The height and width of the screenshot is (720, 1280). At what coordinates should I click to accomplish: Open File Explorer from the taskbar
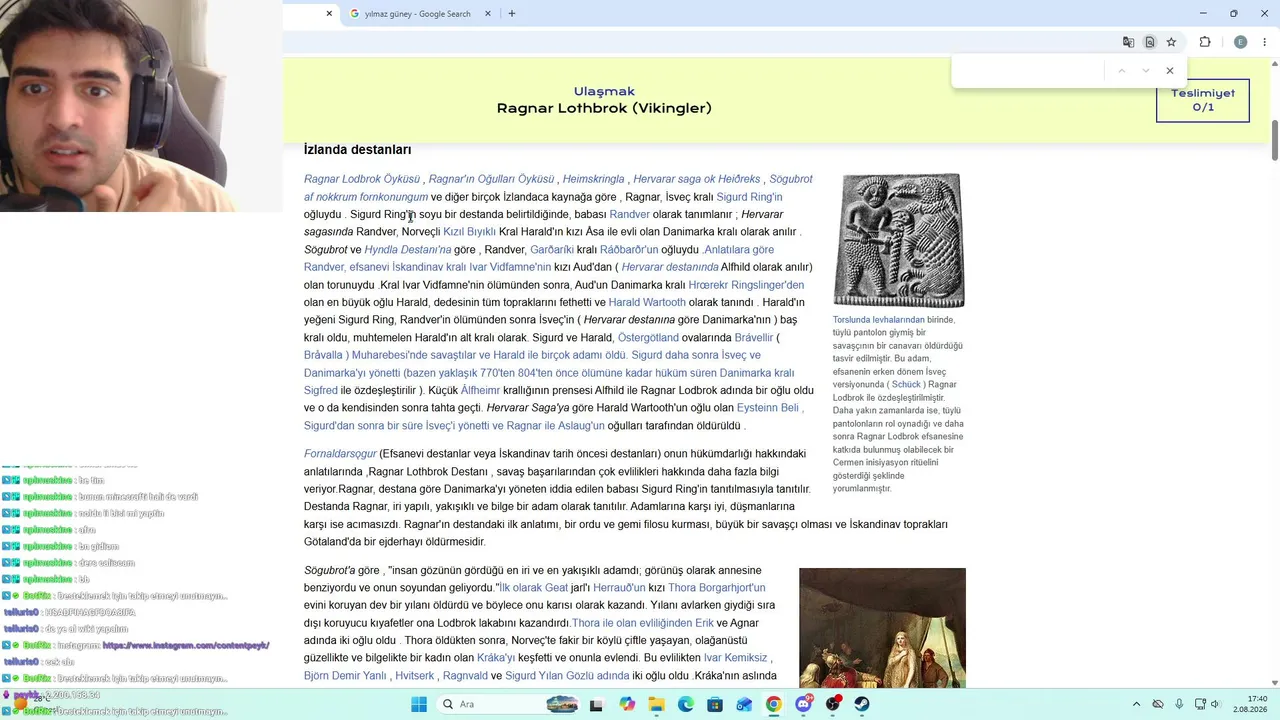(x=656, y=704)
